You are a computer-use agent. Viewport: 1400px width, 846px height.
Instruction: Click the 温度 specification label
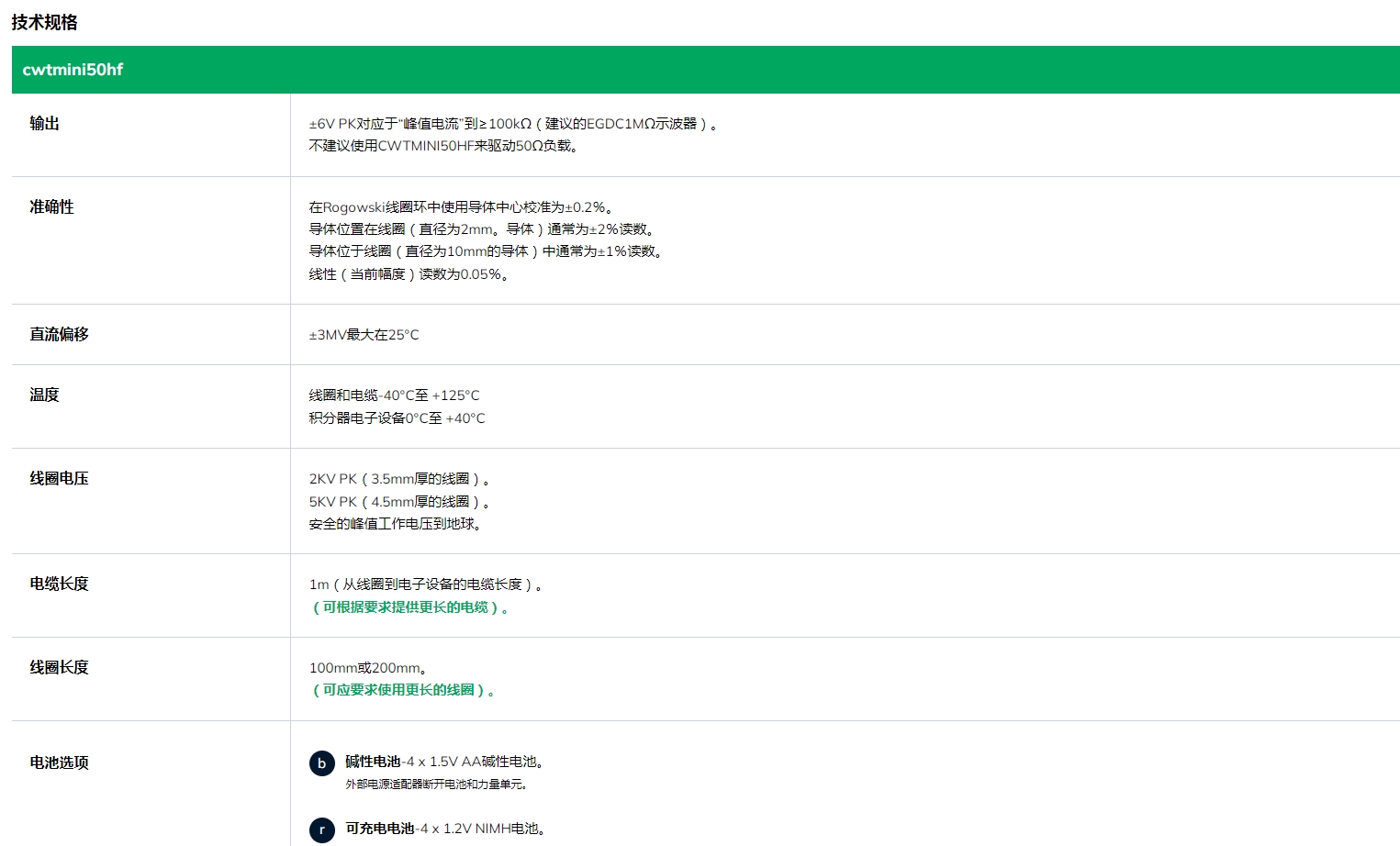click(x=43, y=395)
